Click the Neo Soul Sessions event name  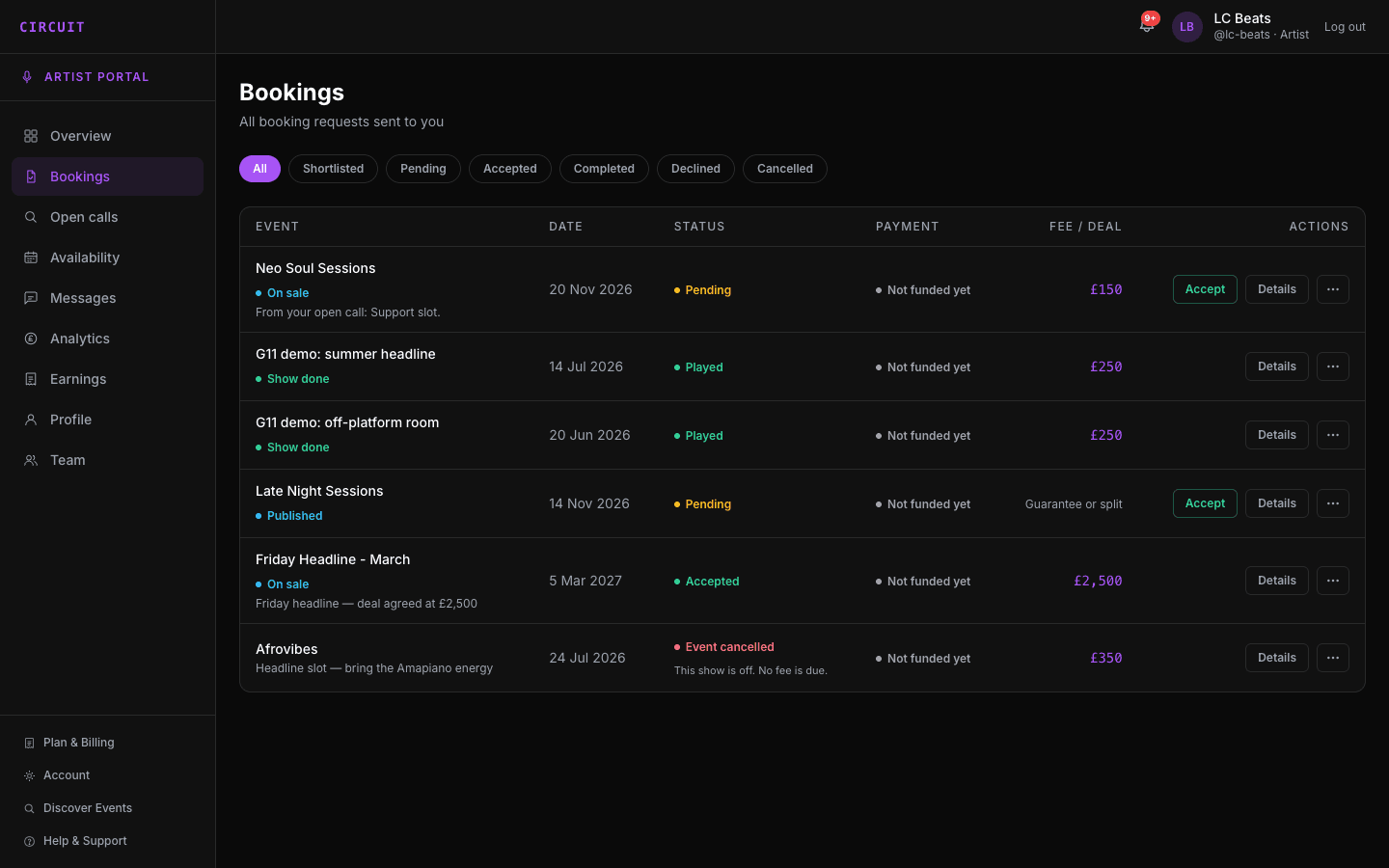315,268
